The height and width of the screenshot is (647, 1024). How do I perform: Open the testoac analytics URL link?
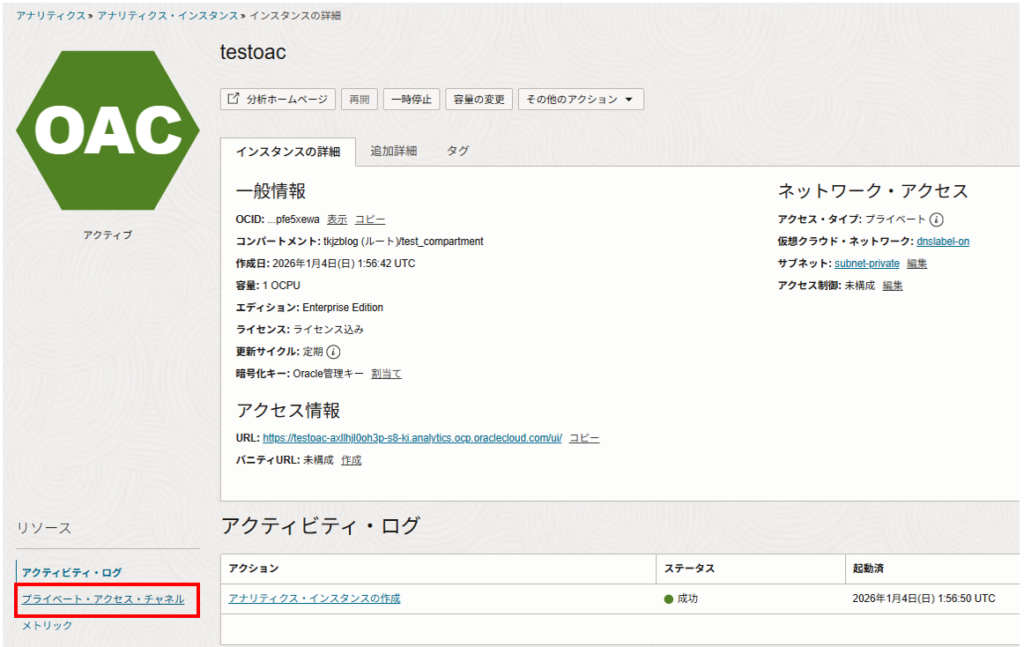(x=412, y=438)
